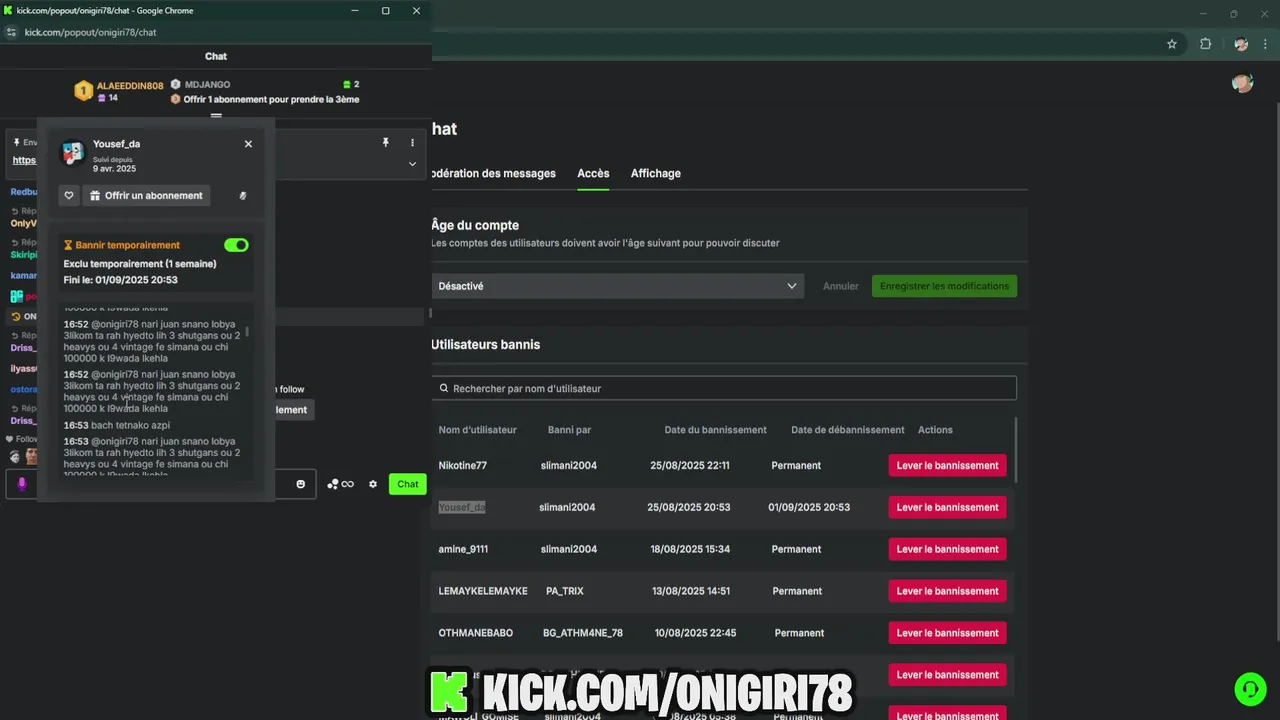Viewport: 1280px width, 720px height.
Task: Click the moderator badge icon in user card
Action: pyautogui.click(x=243, y=196)
